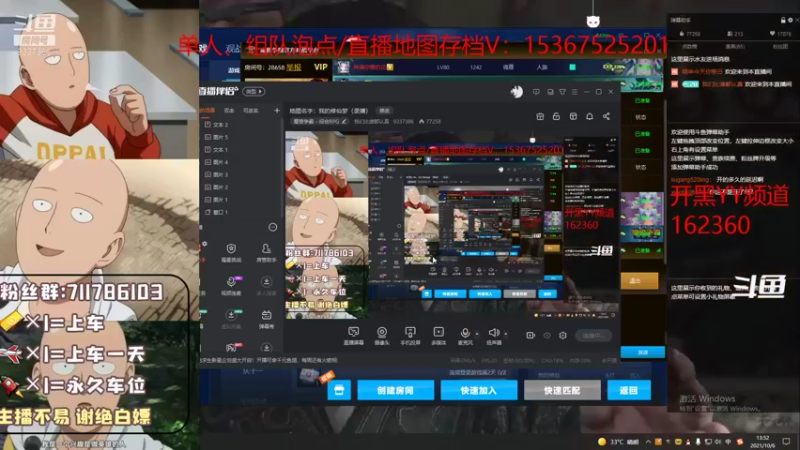Click the 返回 button in game lobby

click(629, 390)
